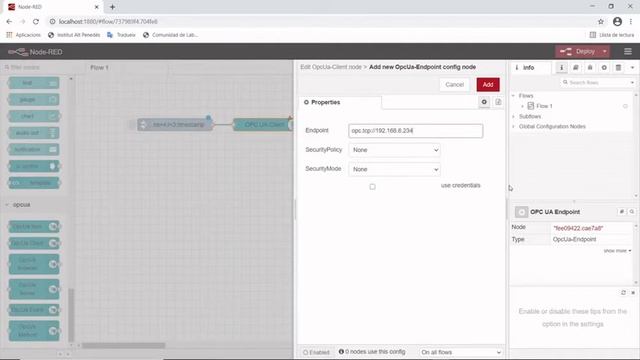
Task: Select the template palette node
Action: pos(34,183)
